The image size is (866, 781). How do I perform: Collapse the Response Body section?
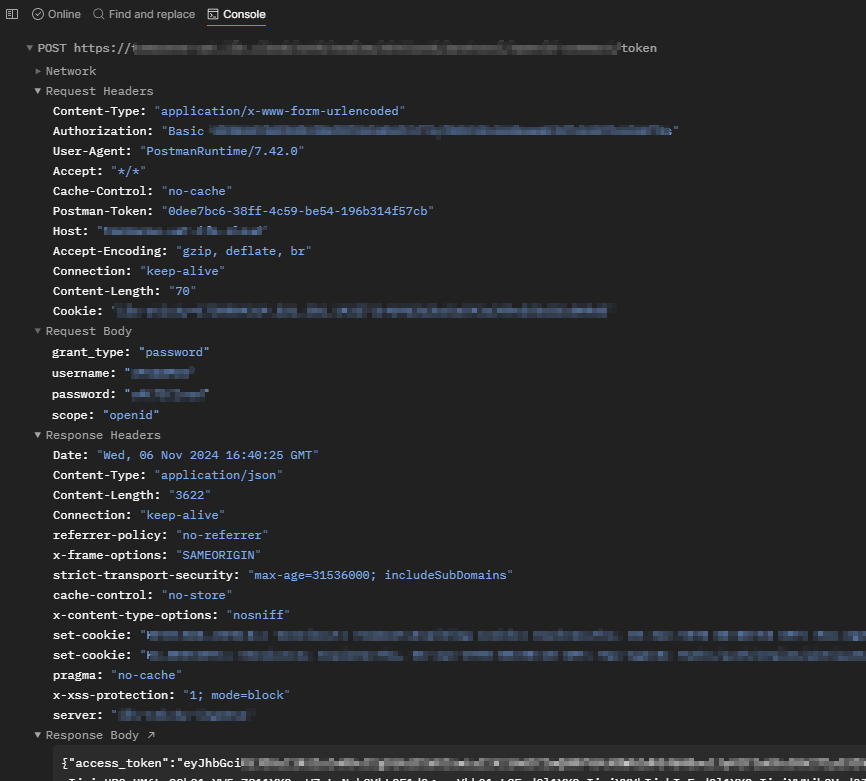point(38,735)
